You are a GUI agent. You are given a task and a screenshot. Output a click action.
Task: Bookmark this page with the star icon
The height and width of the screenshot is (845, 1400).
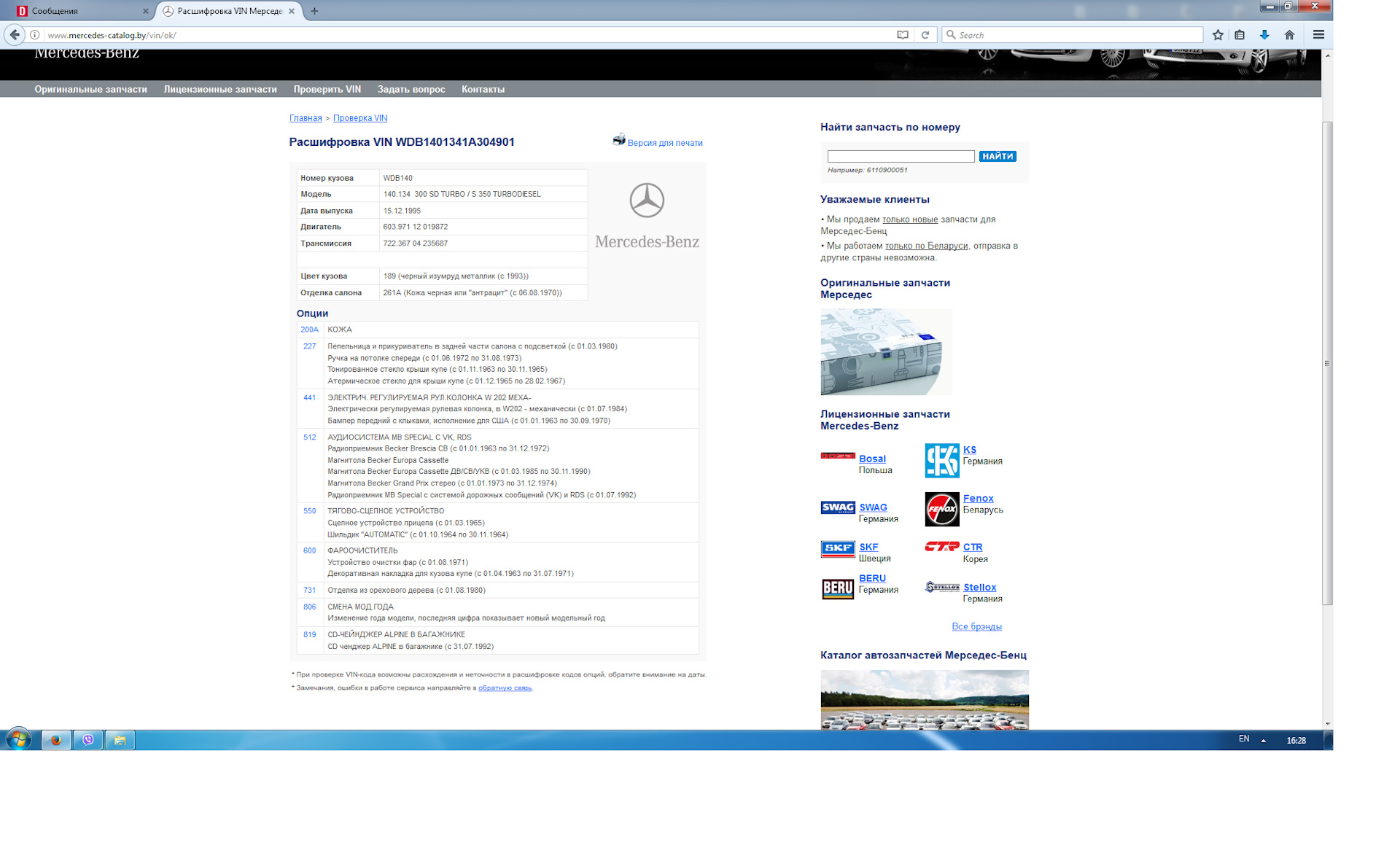tap(1218, 35)
